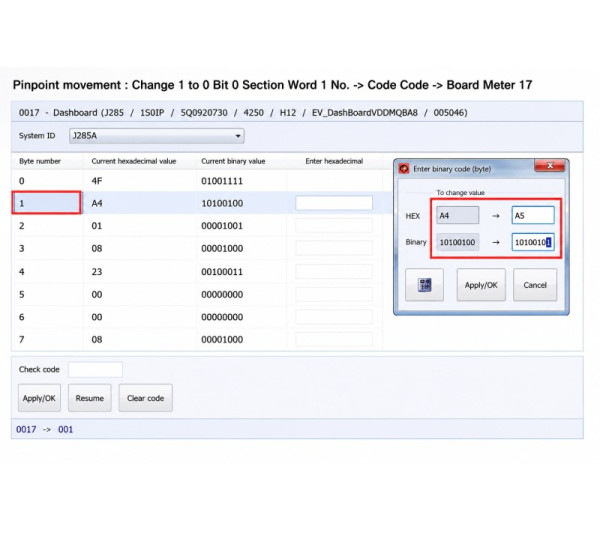
Task: Click hexadecimal input for byte 2
Action: click(334, 225)
